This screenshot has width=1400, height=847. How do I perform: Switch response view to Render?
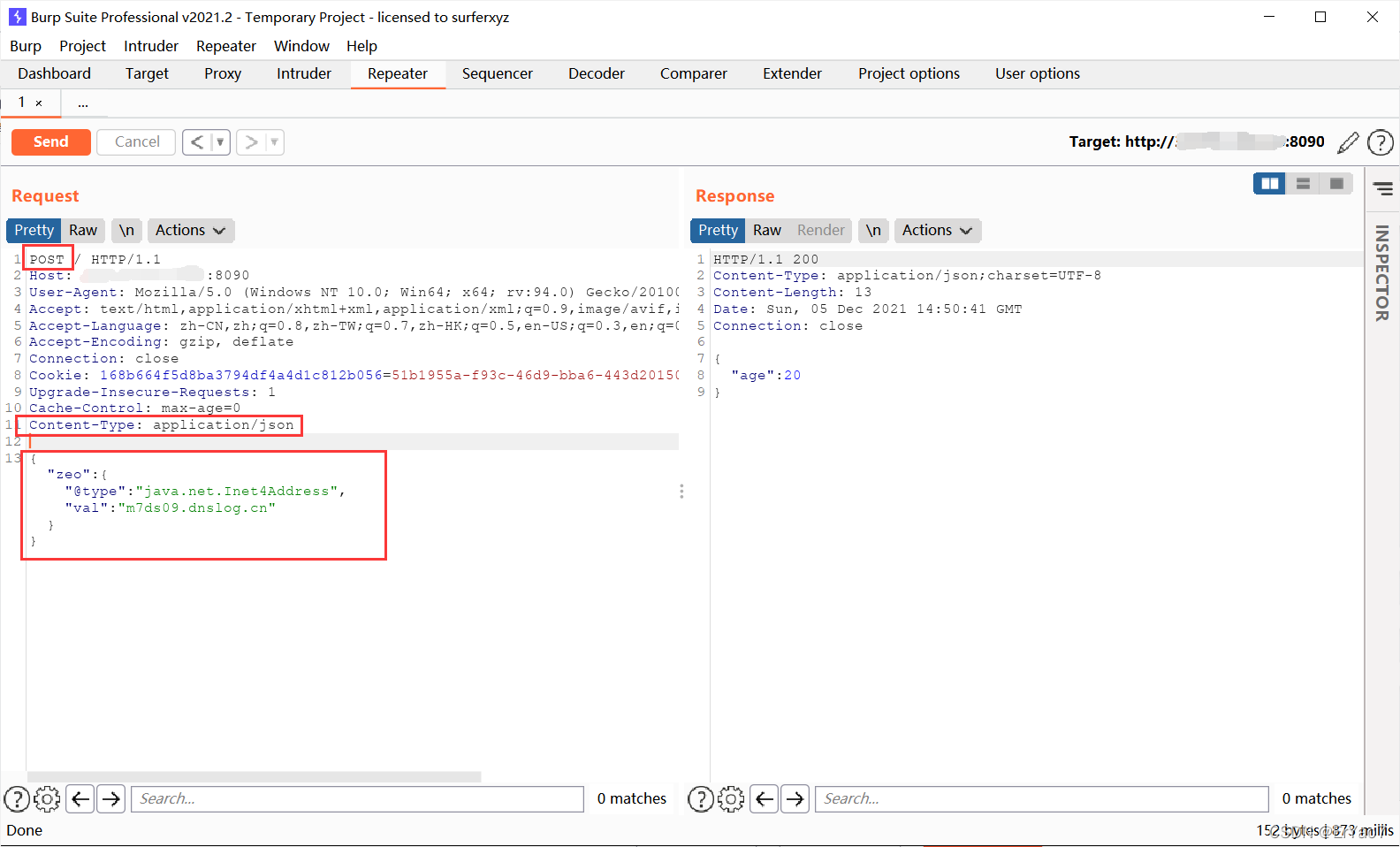pos(821,230)
